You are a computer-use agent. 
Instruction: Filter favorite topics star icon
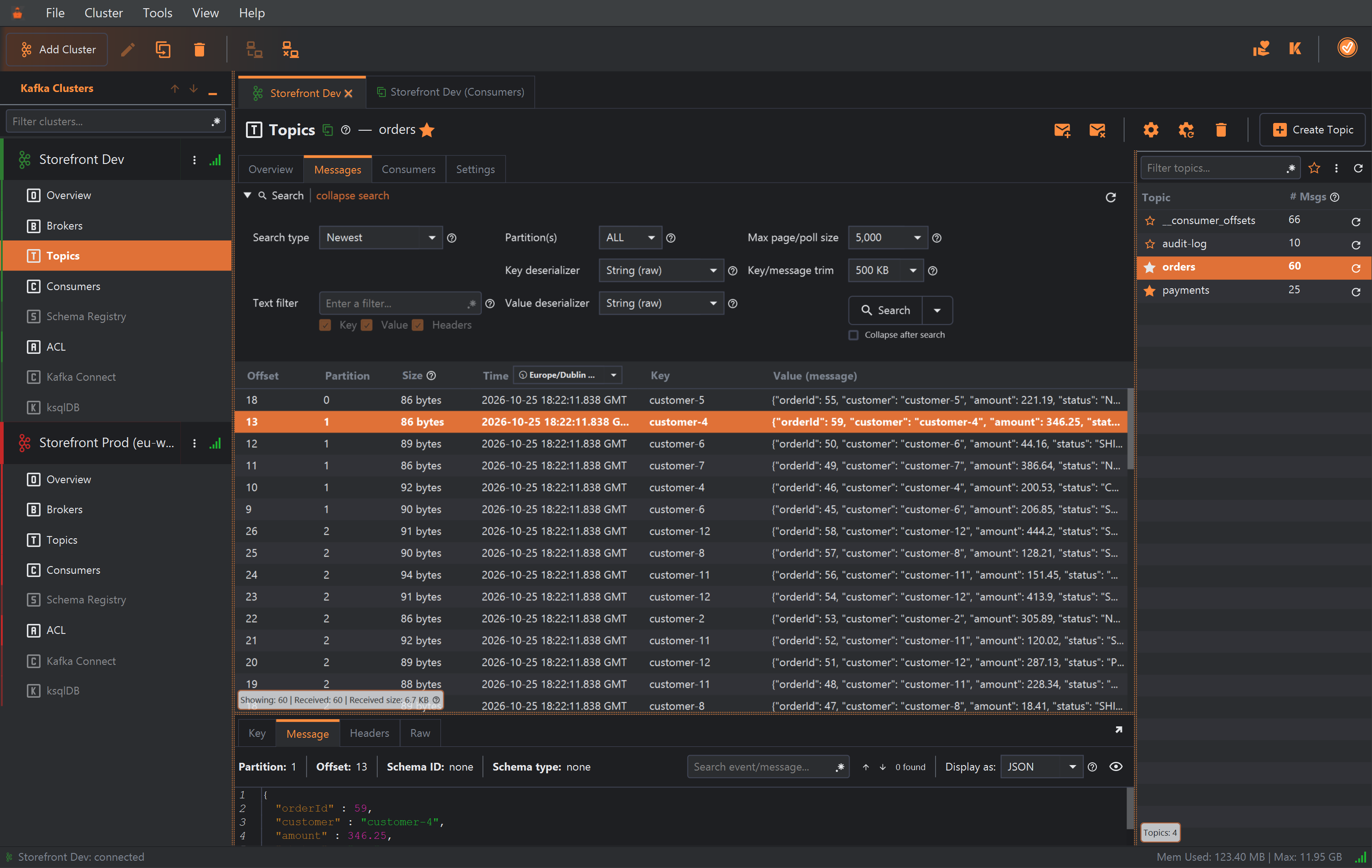pos(1315,168)
